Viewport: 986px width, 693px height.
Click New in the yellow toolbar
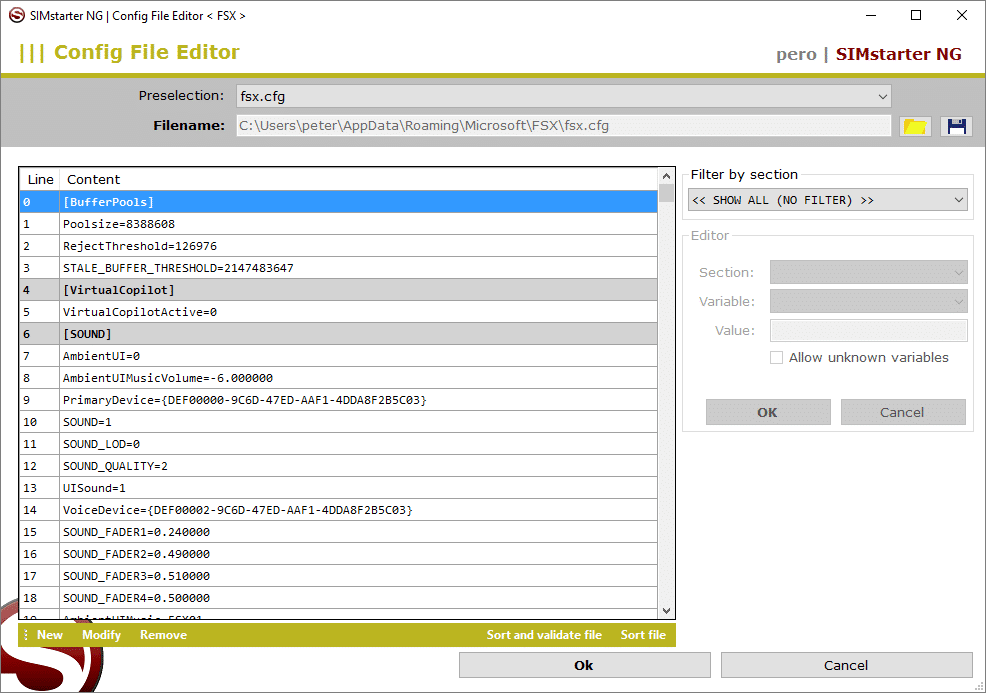click(50, 635)
